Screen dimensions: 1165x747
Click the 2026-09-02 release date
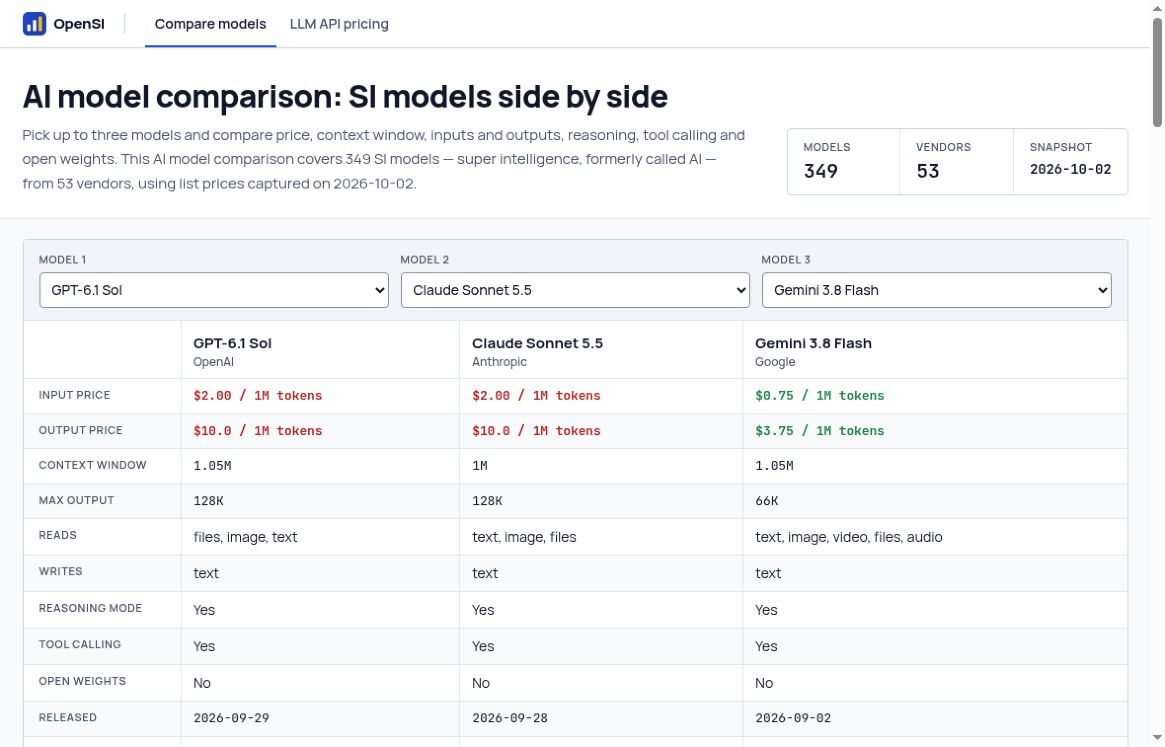click(793, 718)
